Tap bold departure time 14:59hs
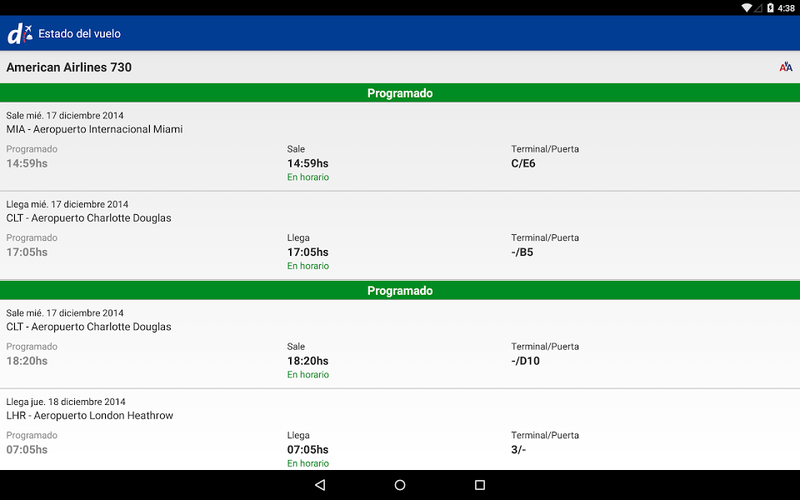Screen dimensions: 800x500 (x=308, y=163)
